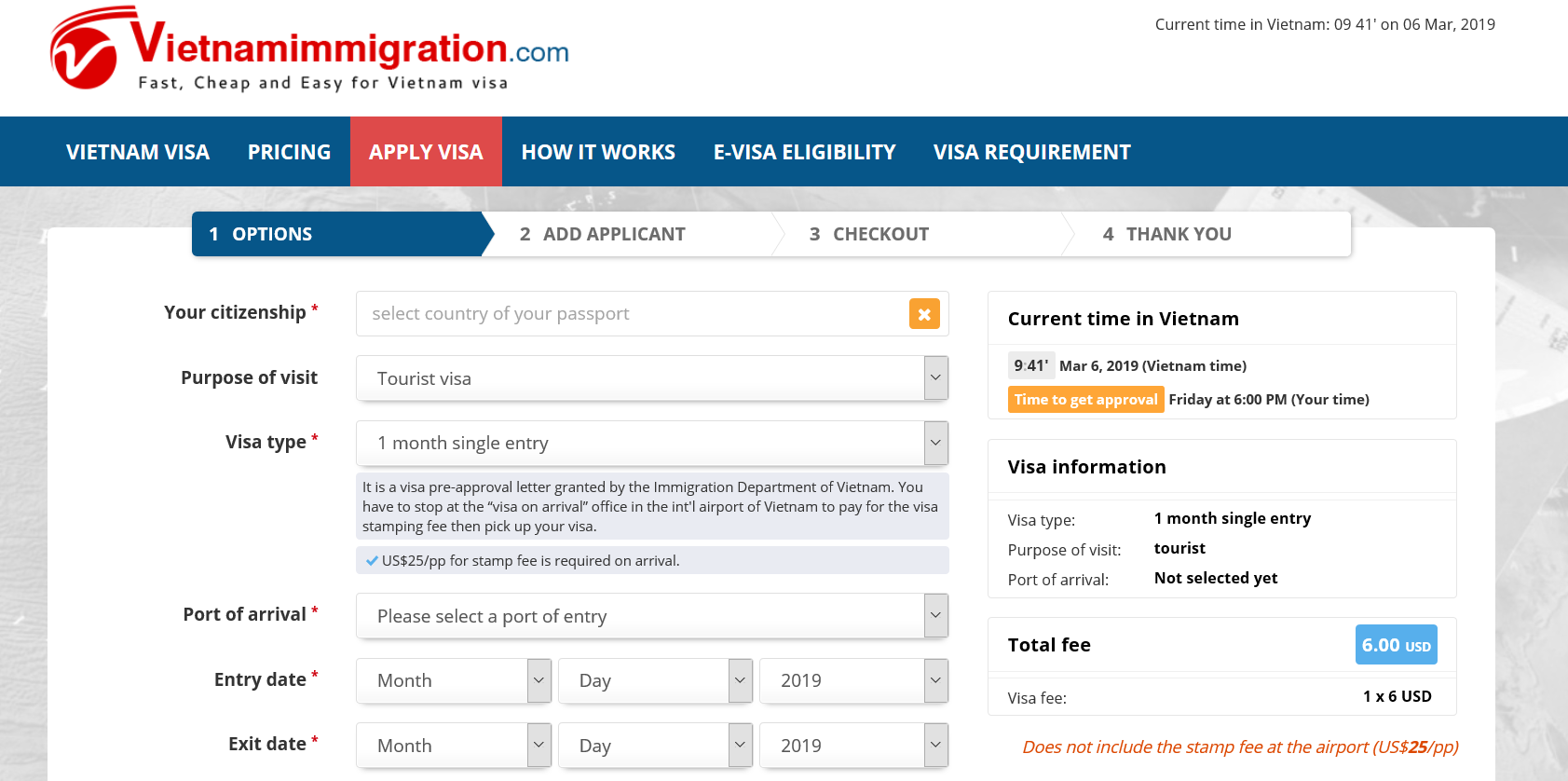The width and height of the screenshot is (1568, 781).
Task: Click the 6.00 USD total fee badge
Action: [x=1396, y=645]
